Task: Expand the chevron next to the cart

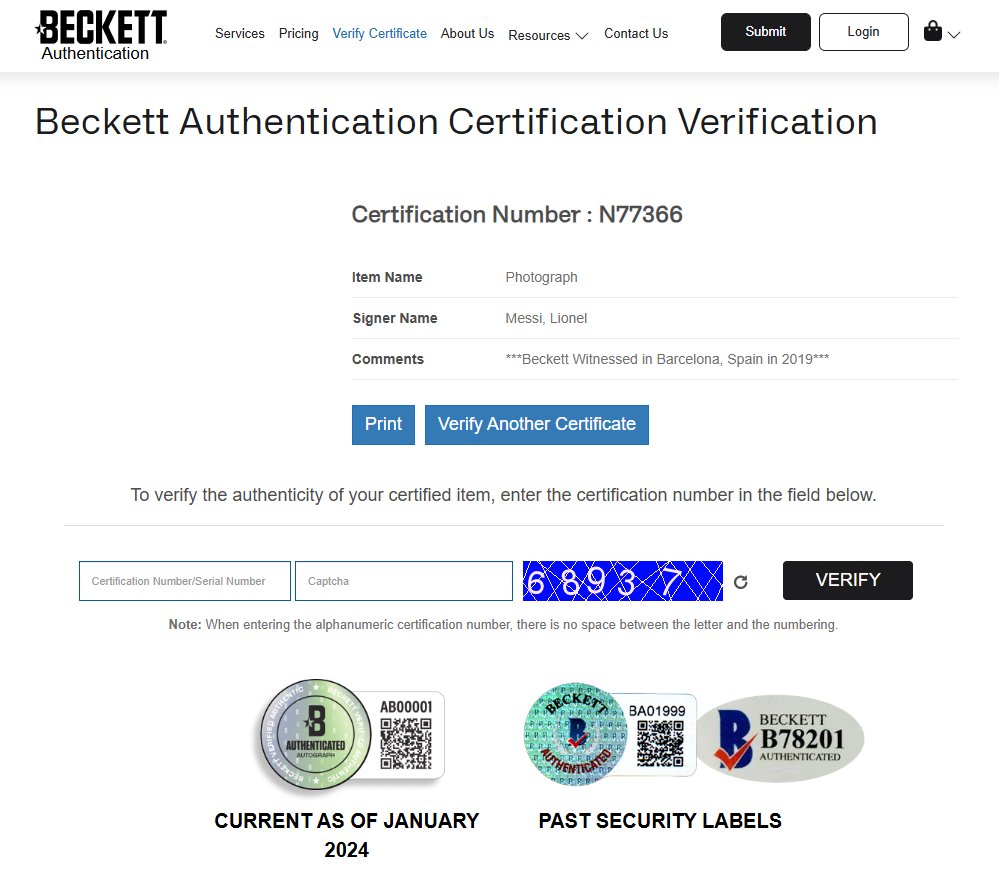Action: click(x=954, y=34)
